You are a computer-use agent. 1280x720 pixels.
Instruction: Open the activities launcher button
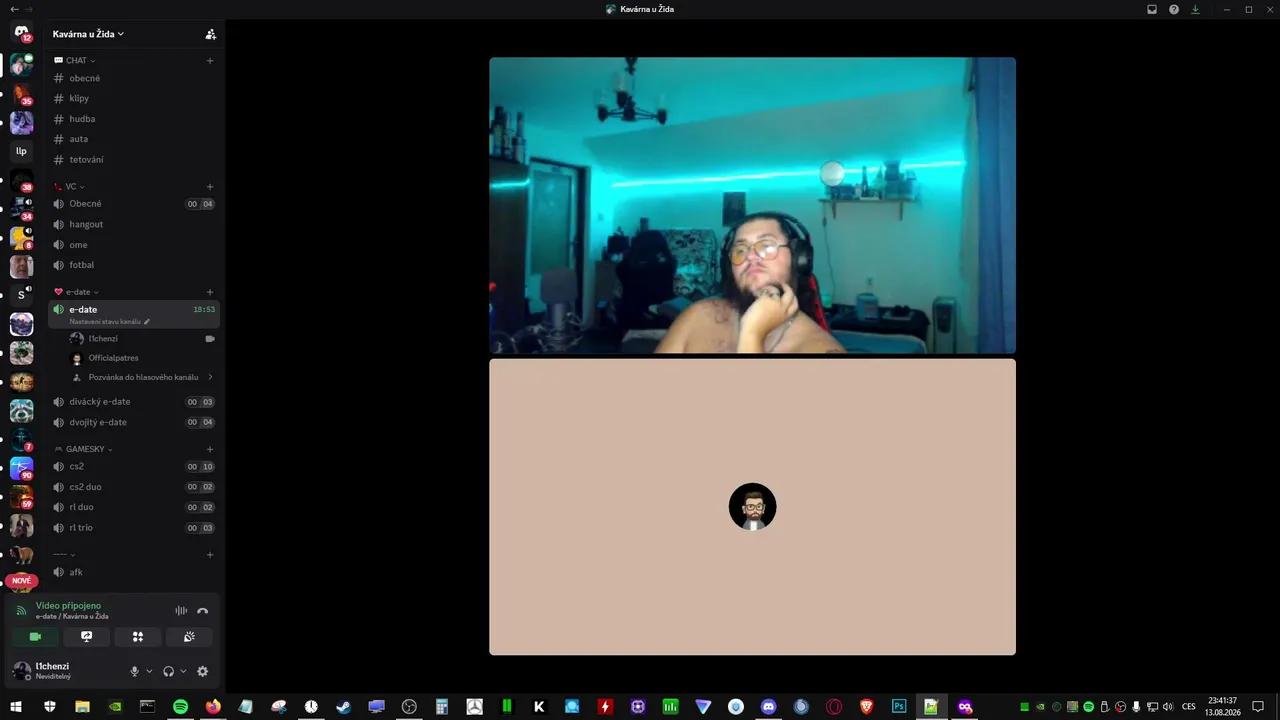tap(138, 637)
